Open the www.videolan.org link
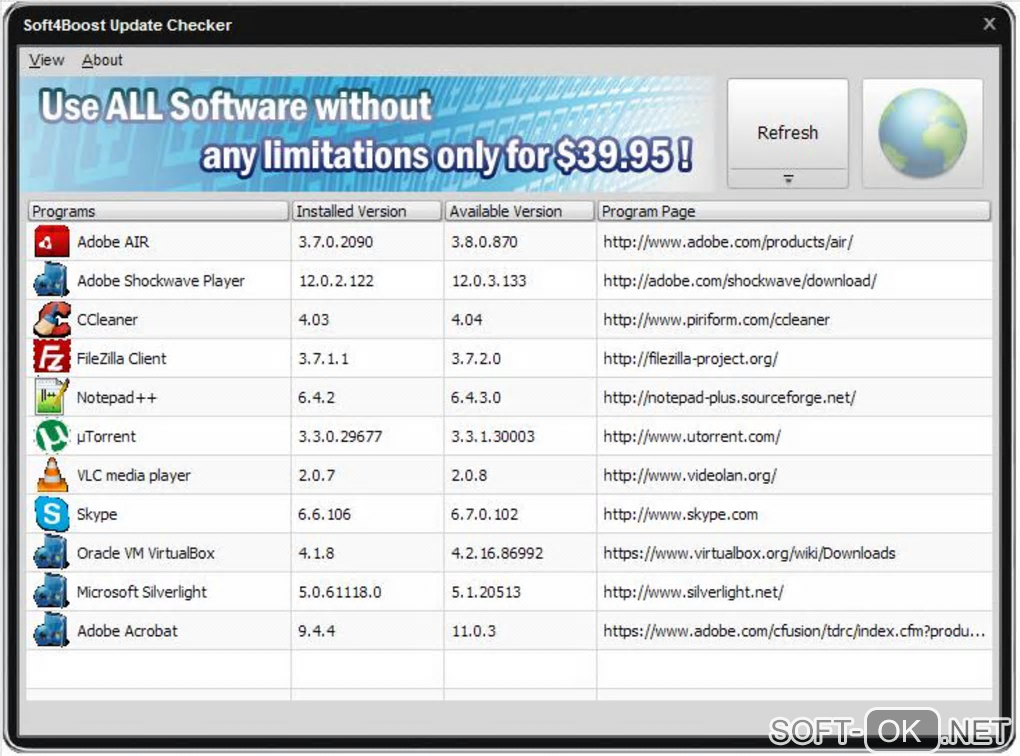Screen dimensions: 1020x756 point(690,475)
